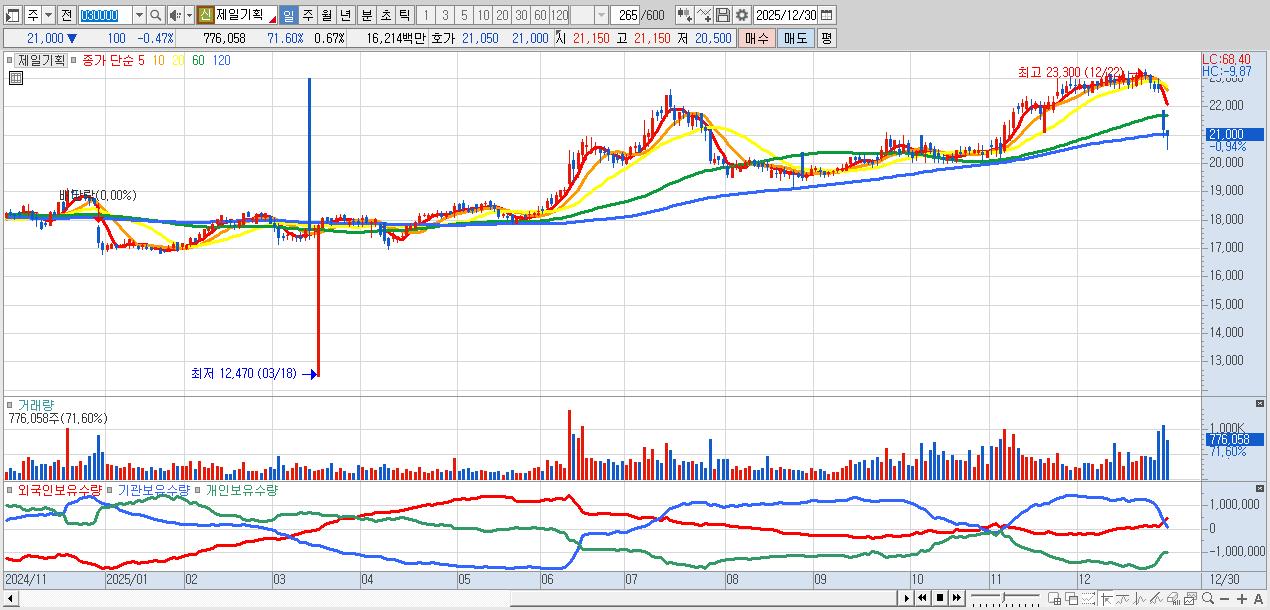
Task: Click the grid table icon below chart title
Action: [x=15, y=76]
